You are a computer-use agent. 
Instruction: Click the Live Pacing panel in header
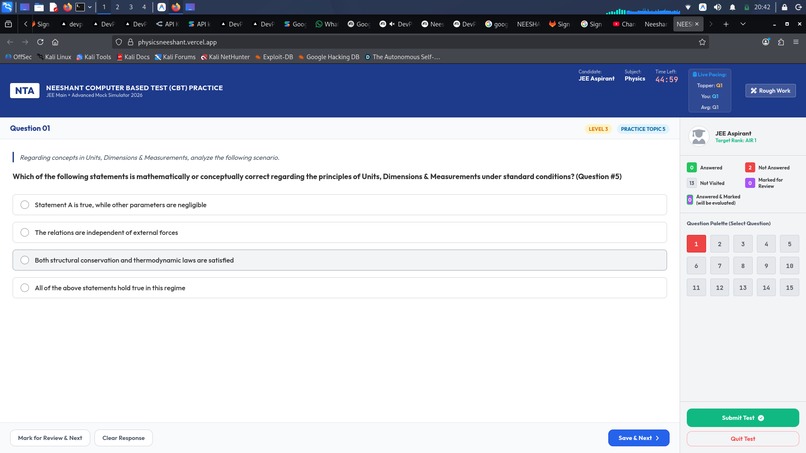(x=709, y=90)
